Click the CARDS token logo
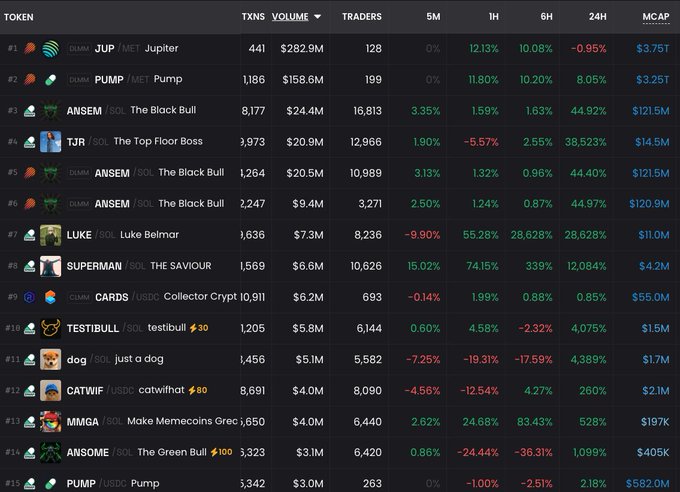The width and height of the screenshot is (680, 492). (x=51, y=297)
